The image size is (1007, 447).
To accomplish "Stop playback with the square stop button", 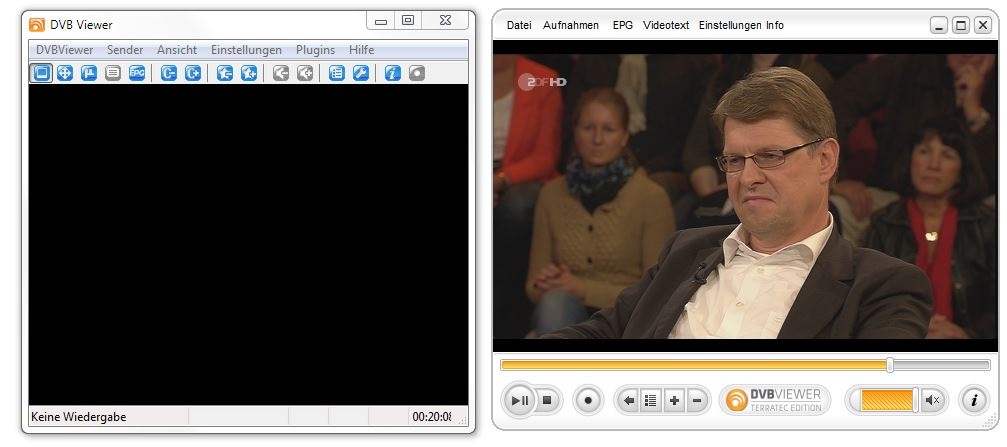I will pyautogui.click(x=547, y=401).
